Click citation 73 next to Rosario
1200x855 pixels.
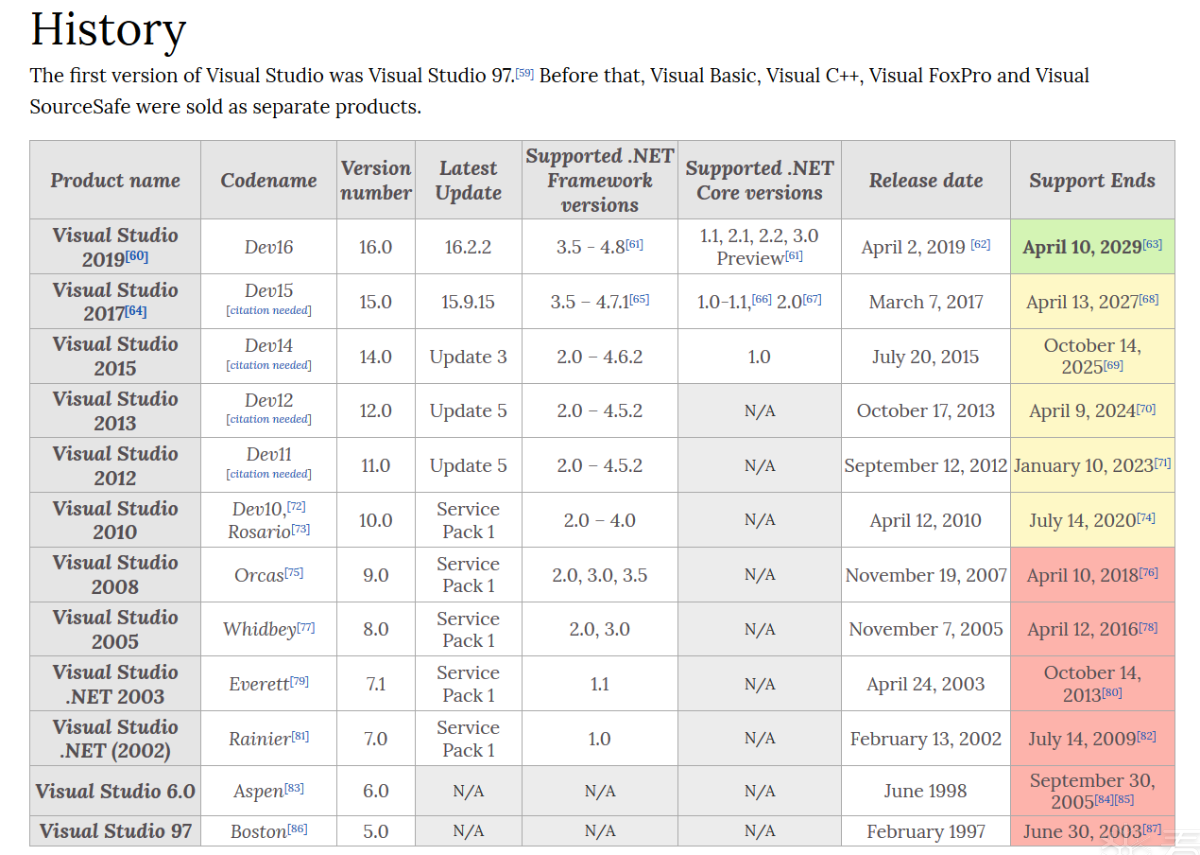tap(301, 529)
